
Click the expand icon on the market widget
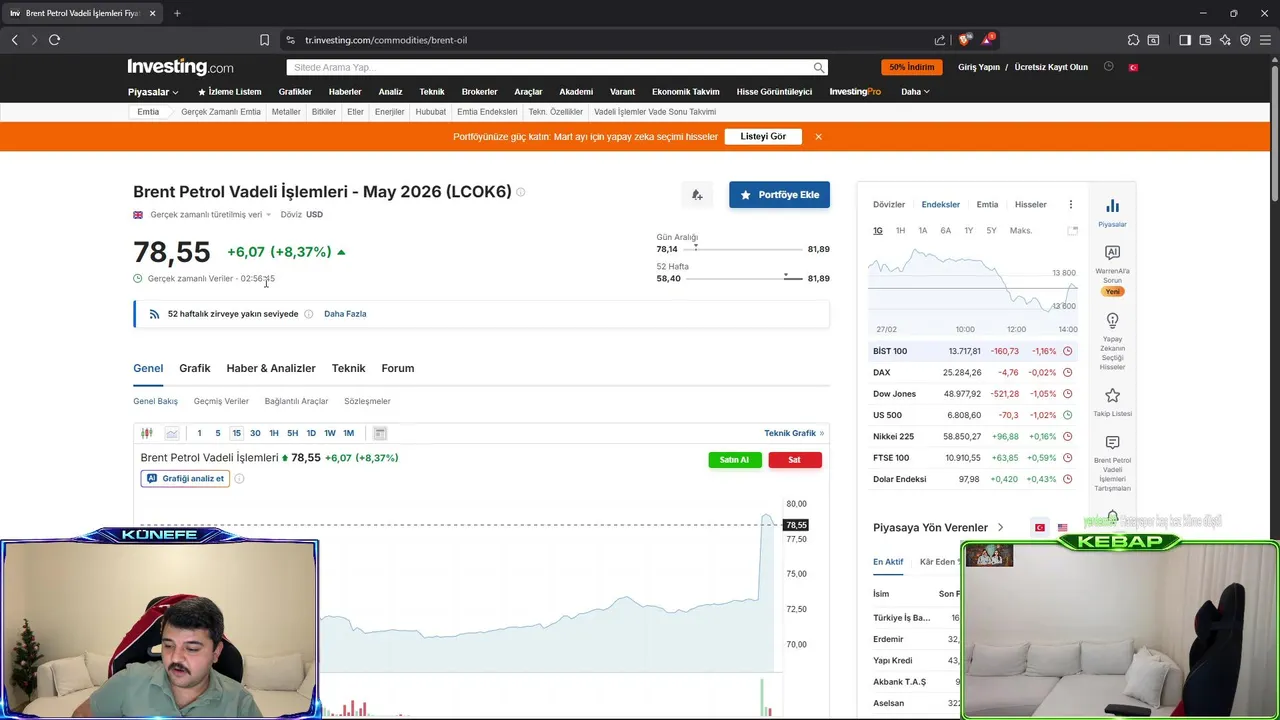point(1072,231)
